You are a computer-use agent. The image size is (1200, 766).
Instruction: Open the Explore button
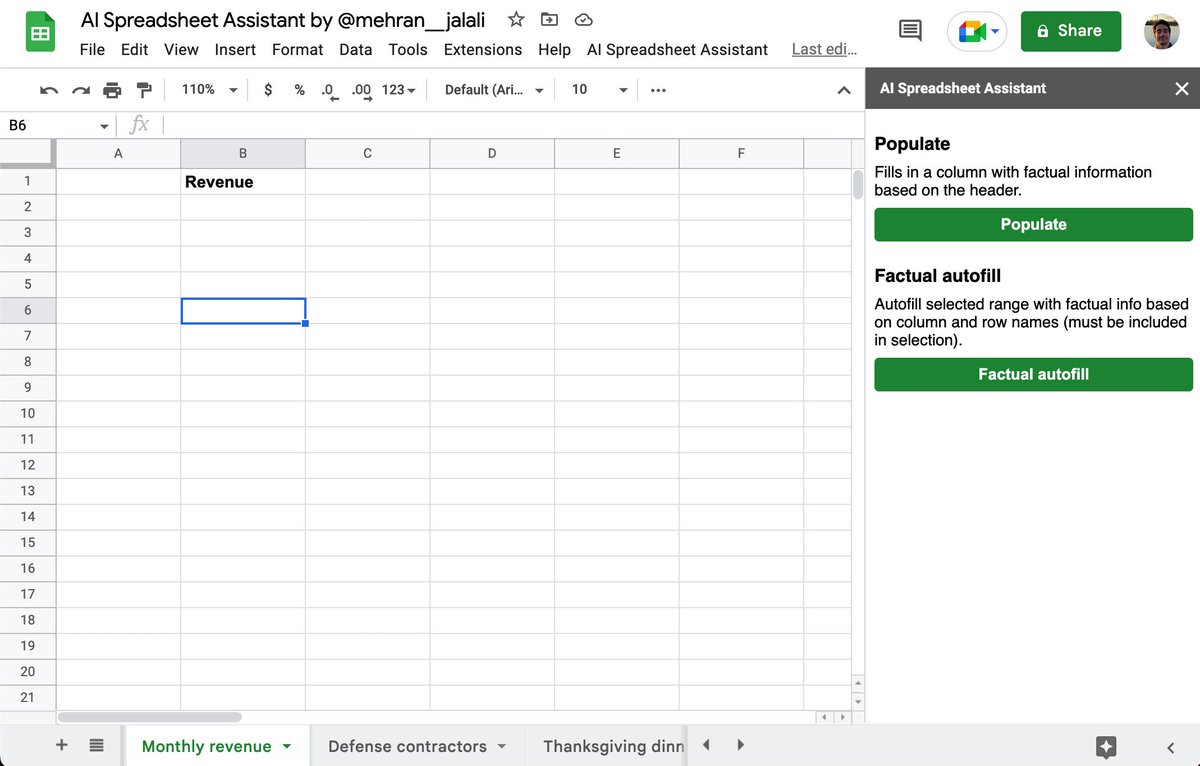(1105, 746)
